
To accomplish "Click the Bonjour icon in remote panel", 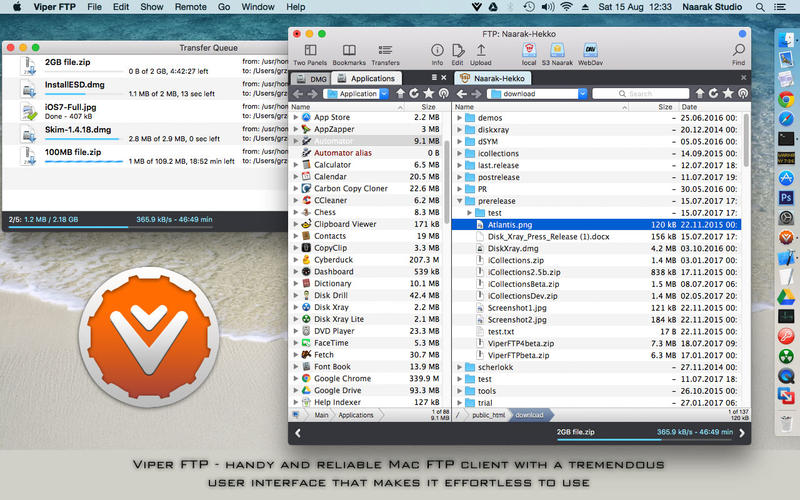I will (743, 93).
